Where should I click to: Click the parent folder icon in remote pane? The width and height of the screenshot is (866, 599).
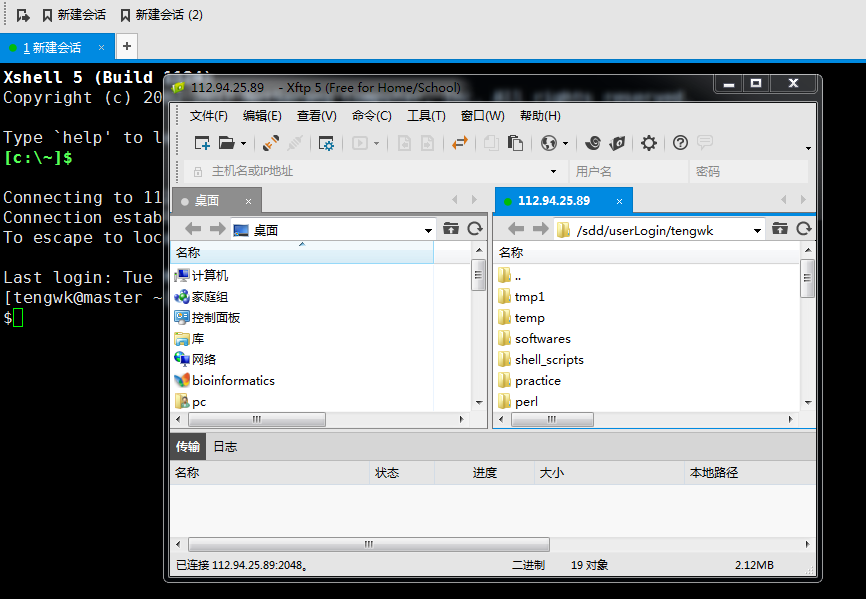(x=779, y=229)
